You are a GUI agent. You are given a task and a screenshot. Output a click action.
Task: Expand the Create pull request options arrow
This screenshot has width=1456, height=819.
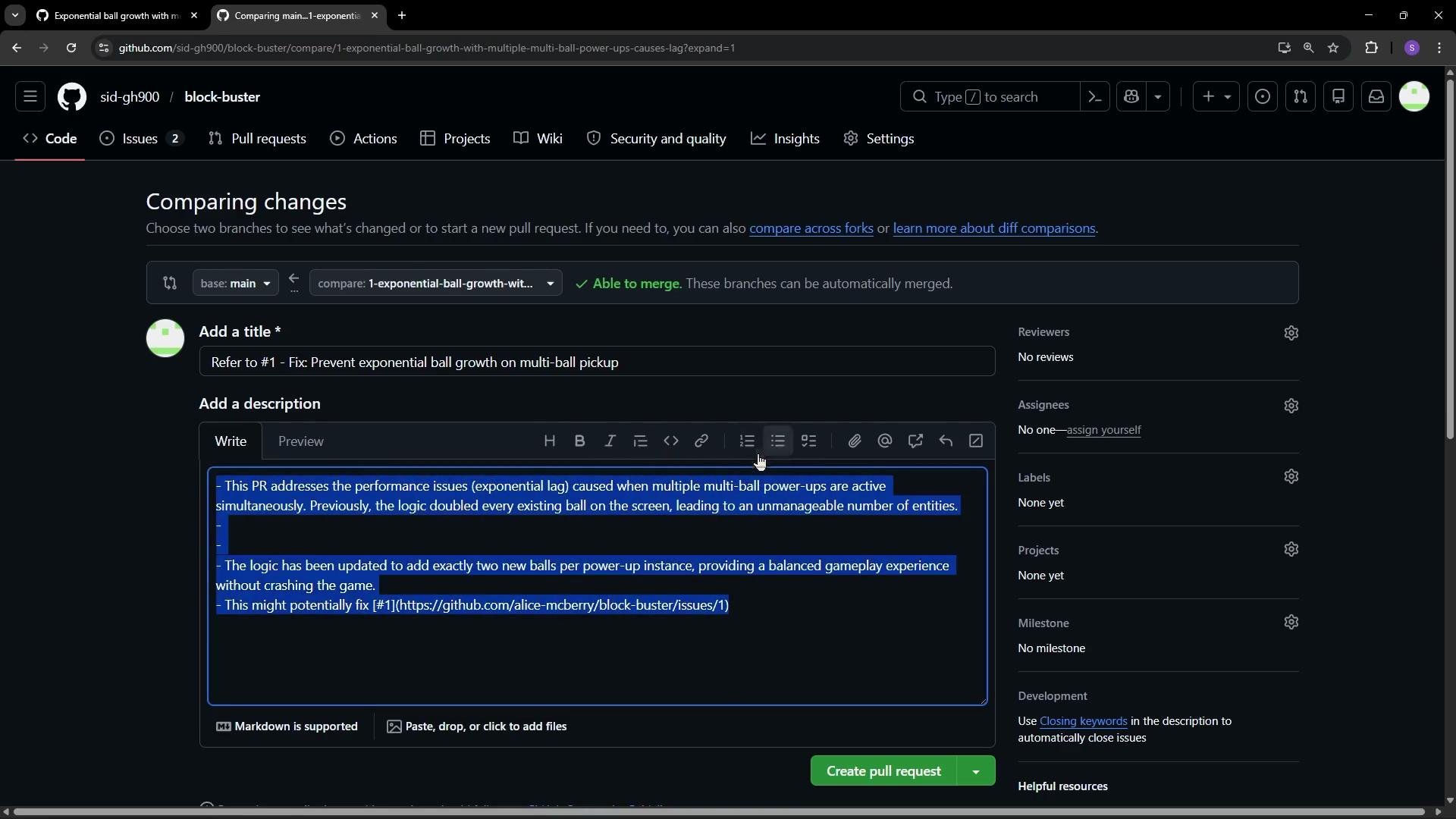pos(976,771)
